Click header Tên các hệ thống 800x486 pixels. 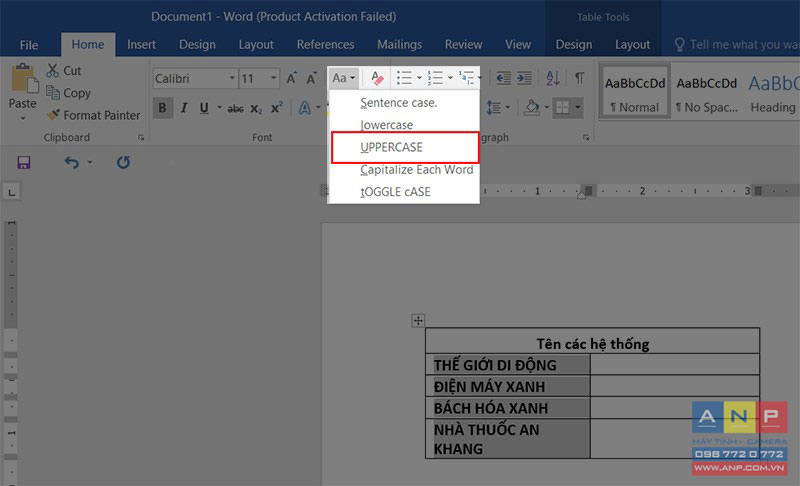[593, 344]
